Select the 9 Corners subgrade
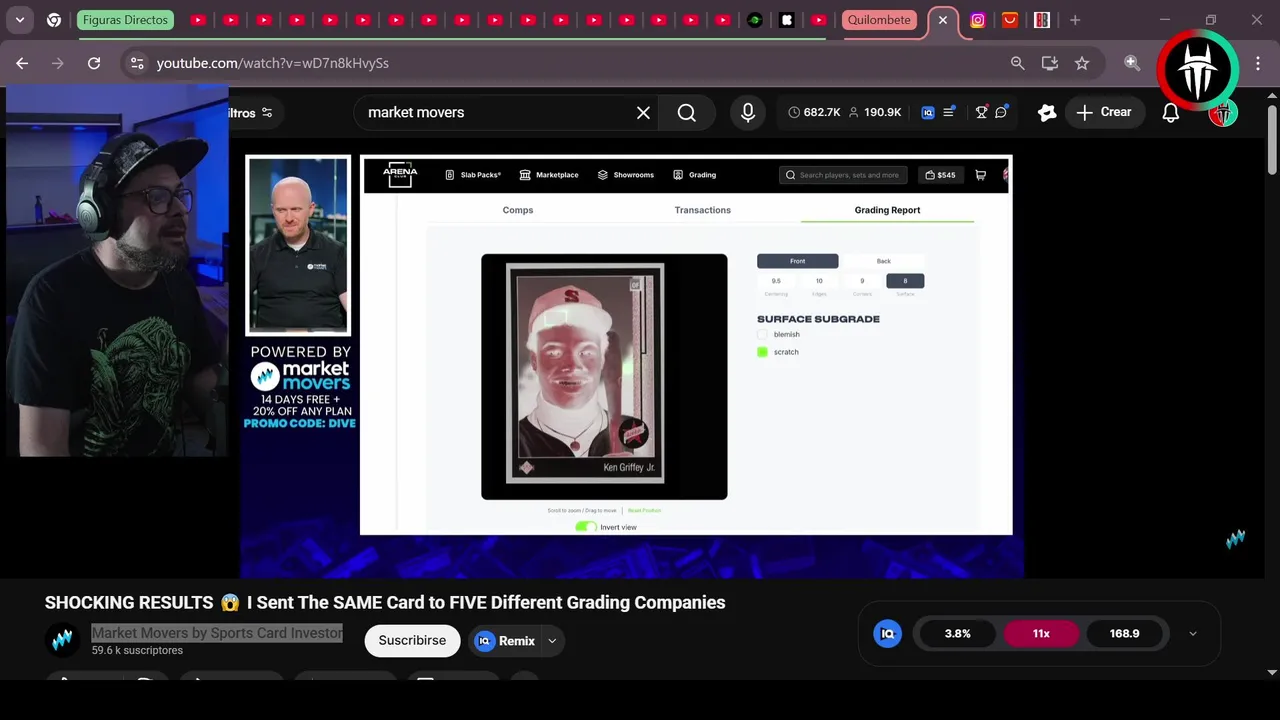Image resolution: width=1280 pixels, height=720 pixels. tap(862, 281)
